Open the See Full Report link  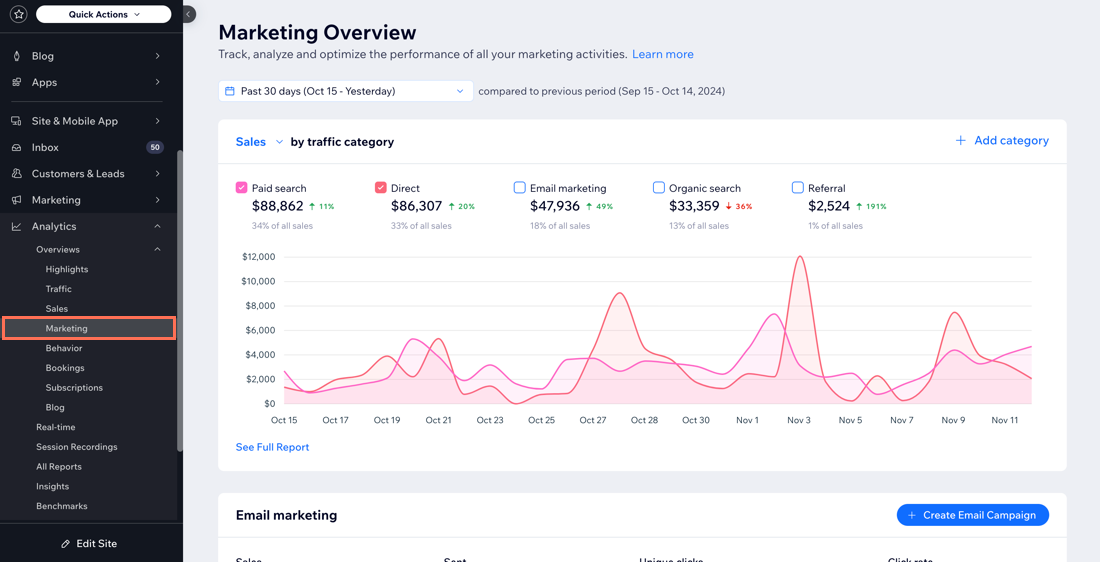tap(272, 447)
